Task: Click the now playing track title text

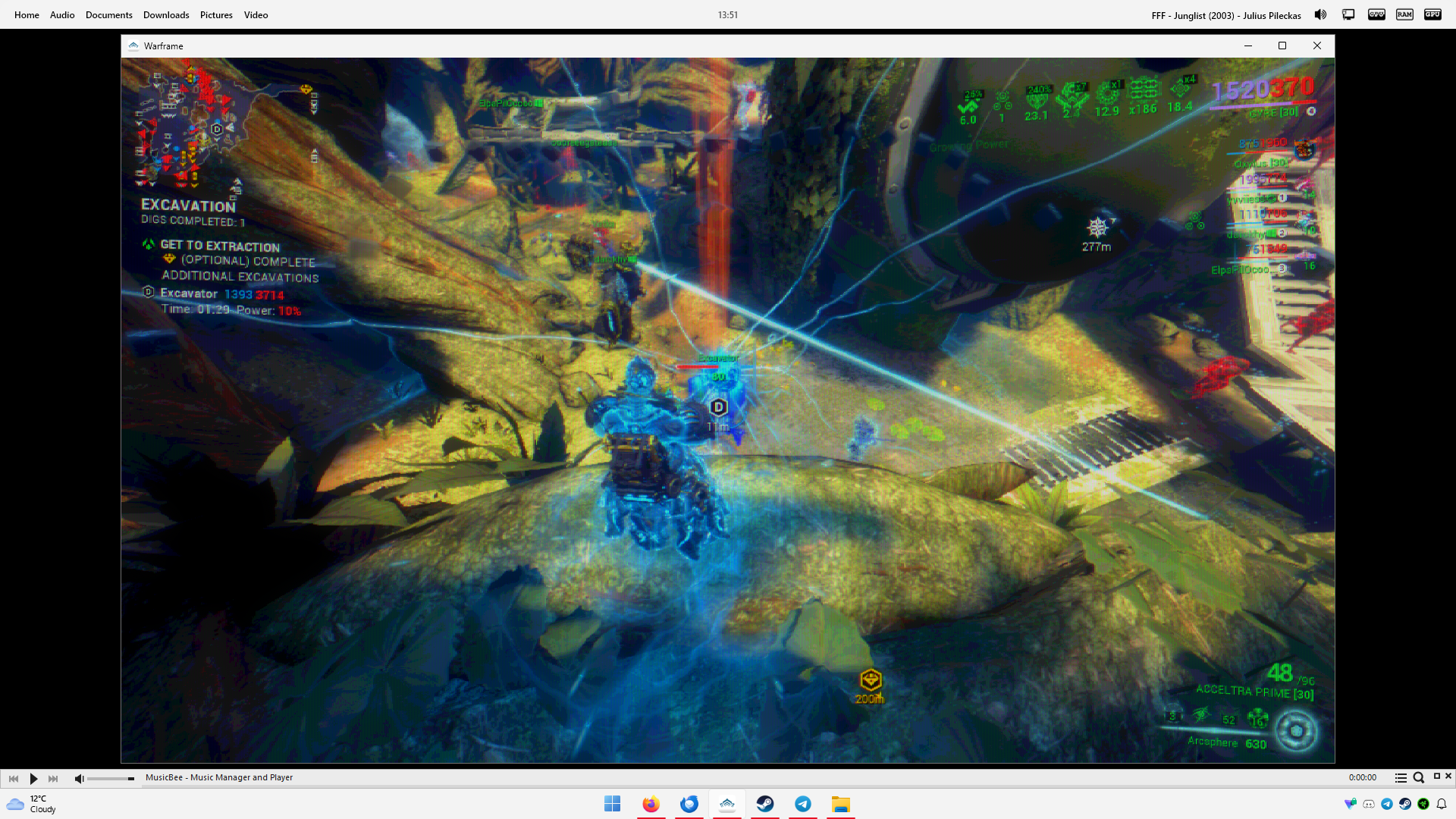Action: point(1225,15)
